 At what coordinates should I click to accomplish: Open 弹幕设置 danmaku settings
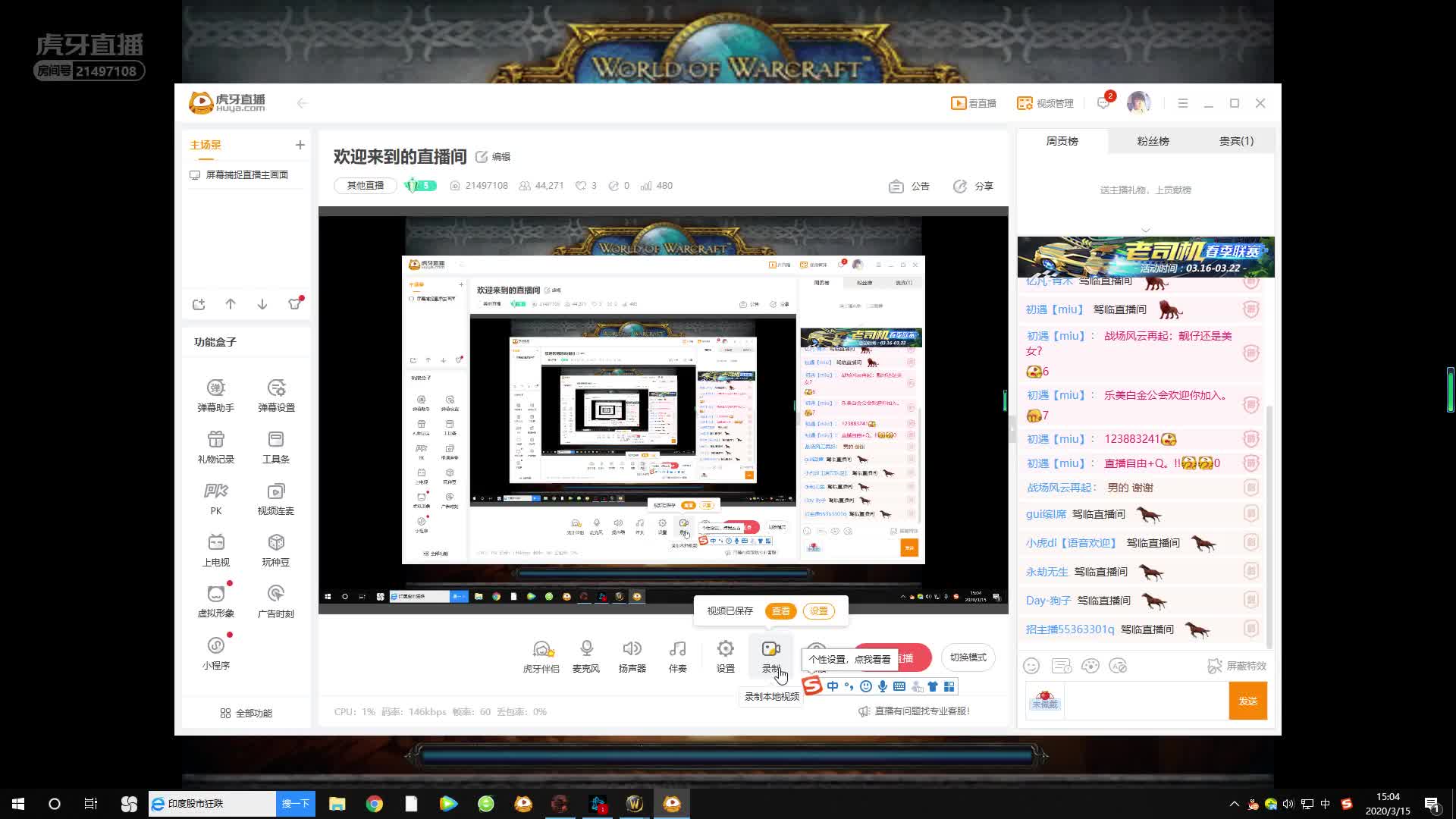[x=276, y=396]
